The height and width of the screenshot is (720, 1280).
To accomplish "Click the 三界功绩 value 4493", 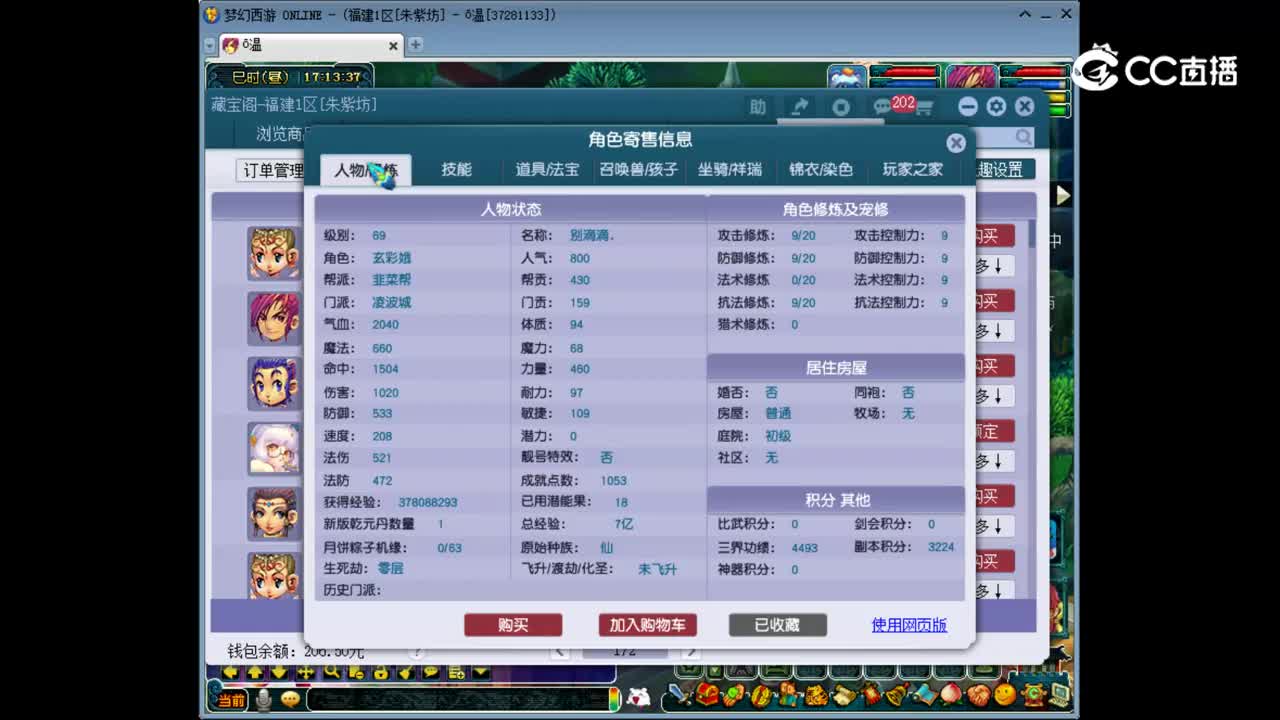I will point(804,548).
